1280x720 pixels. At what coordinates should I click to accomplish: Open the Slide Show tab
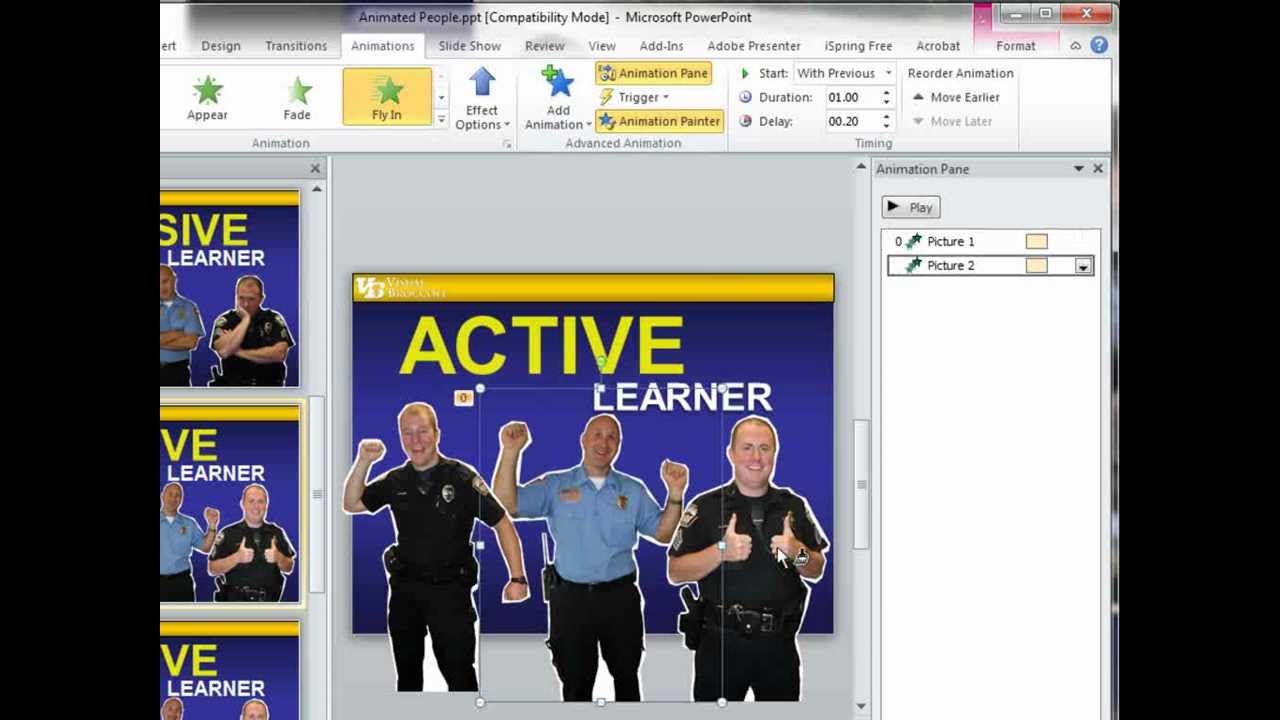(469, 46)
